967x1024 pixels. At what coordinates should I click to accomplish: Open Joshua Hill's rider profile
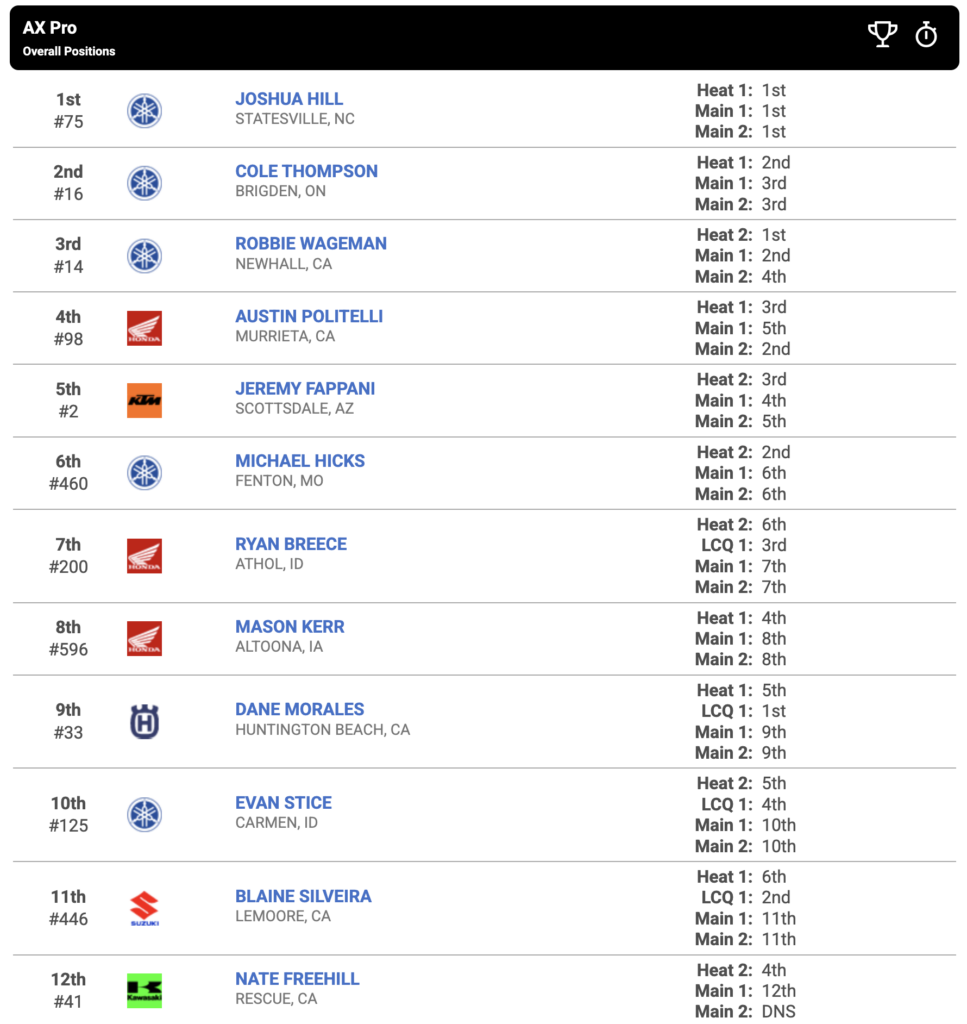(x=289, y=99)
